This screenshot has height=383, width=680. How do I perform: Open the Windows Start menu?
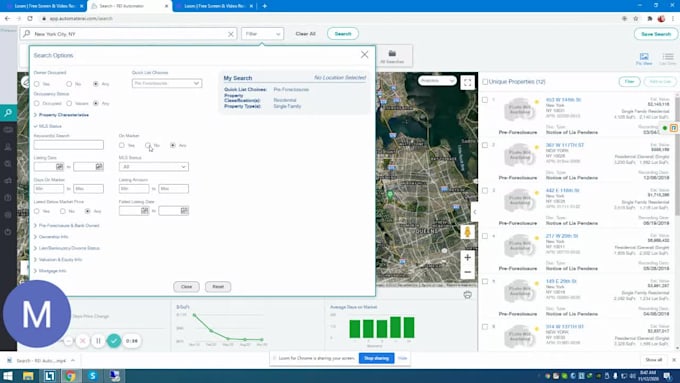click(8, 376)
